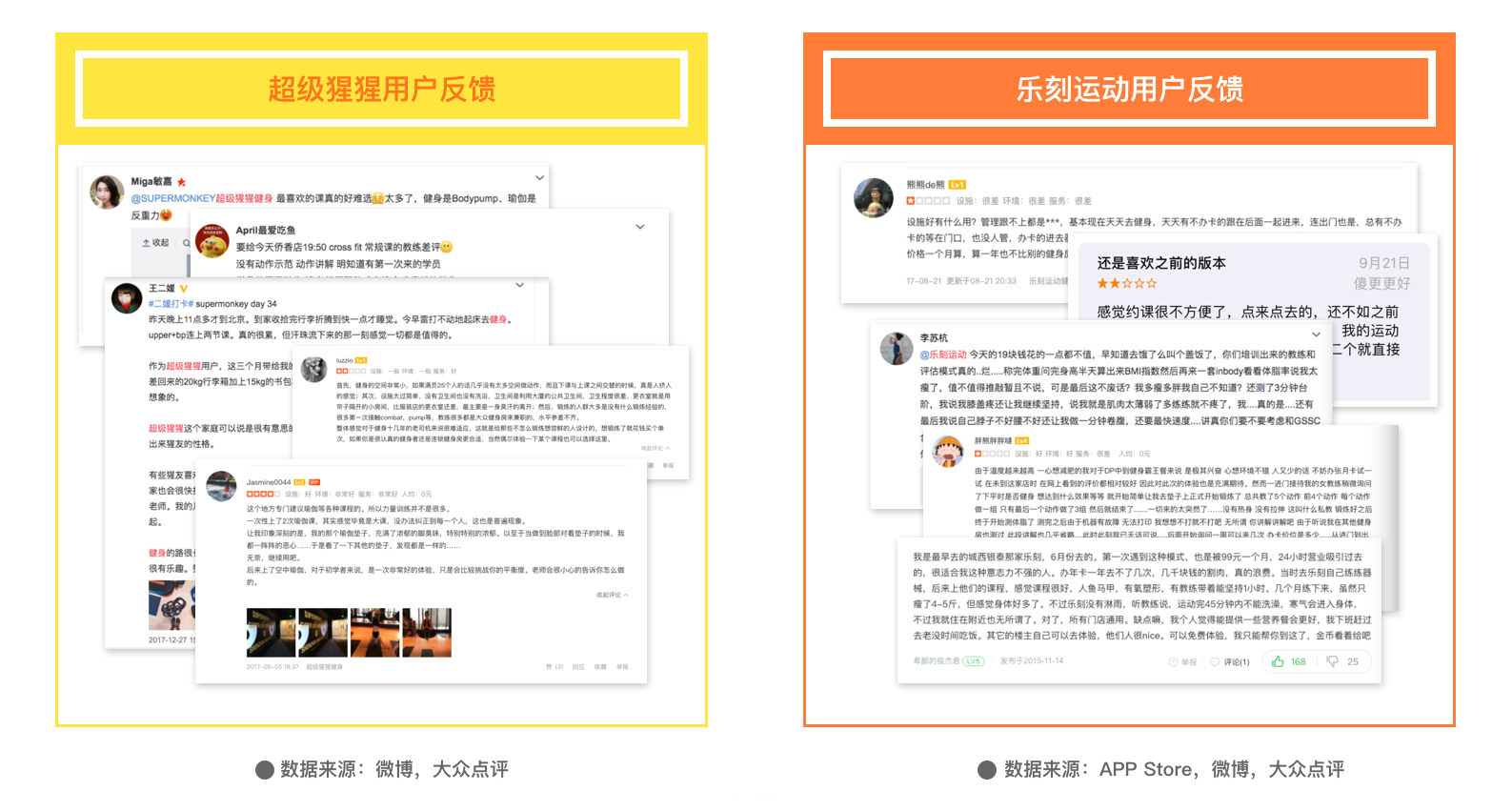Follow the @乐刻运动 mention in 李苏杭's post
Viewport: 1512px width, 811px height.
pos(943,355)
